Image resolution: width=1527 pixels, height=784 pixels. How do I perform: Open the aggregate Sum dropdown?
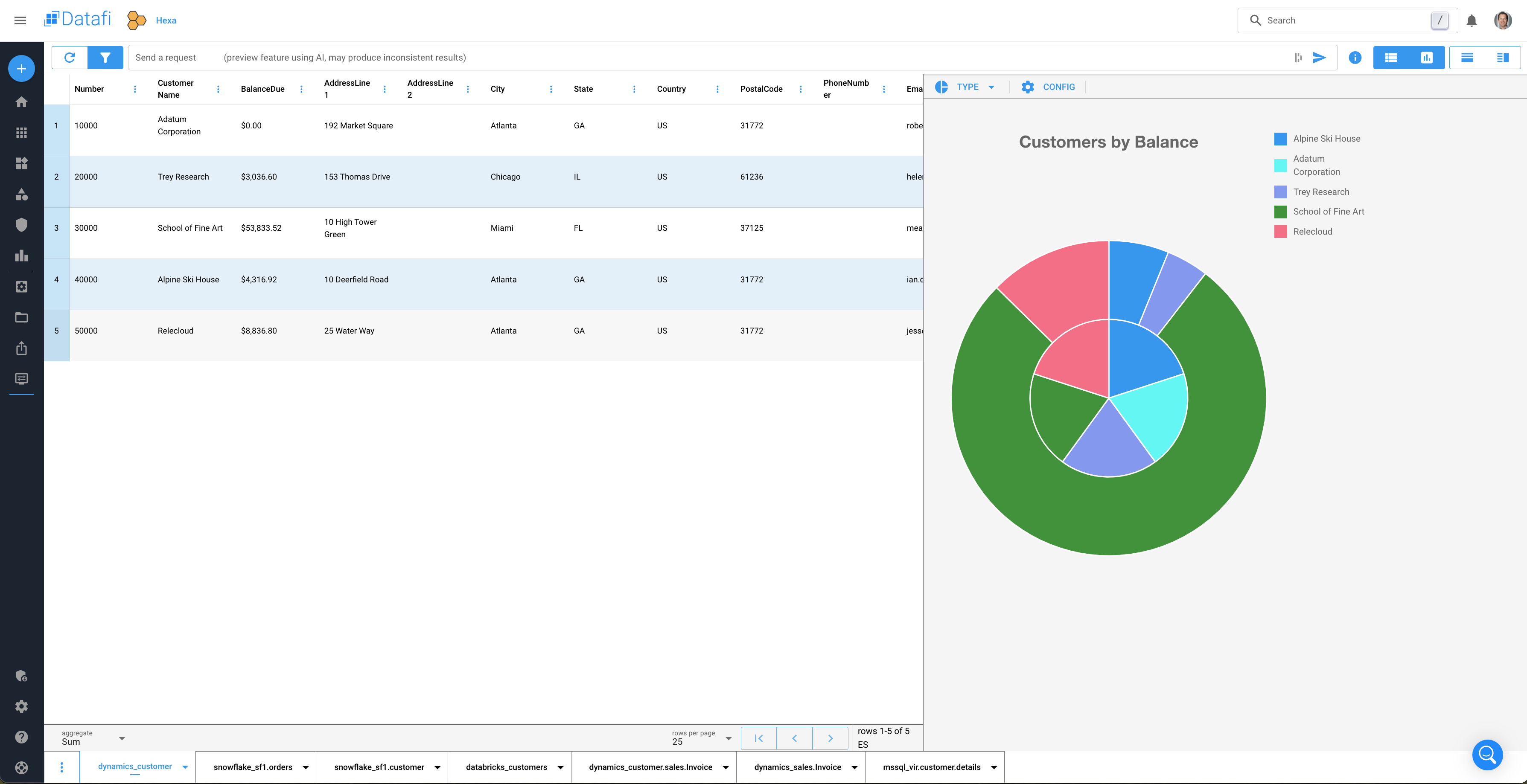(x=93, y=738)
